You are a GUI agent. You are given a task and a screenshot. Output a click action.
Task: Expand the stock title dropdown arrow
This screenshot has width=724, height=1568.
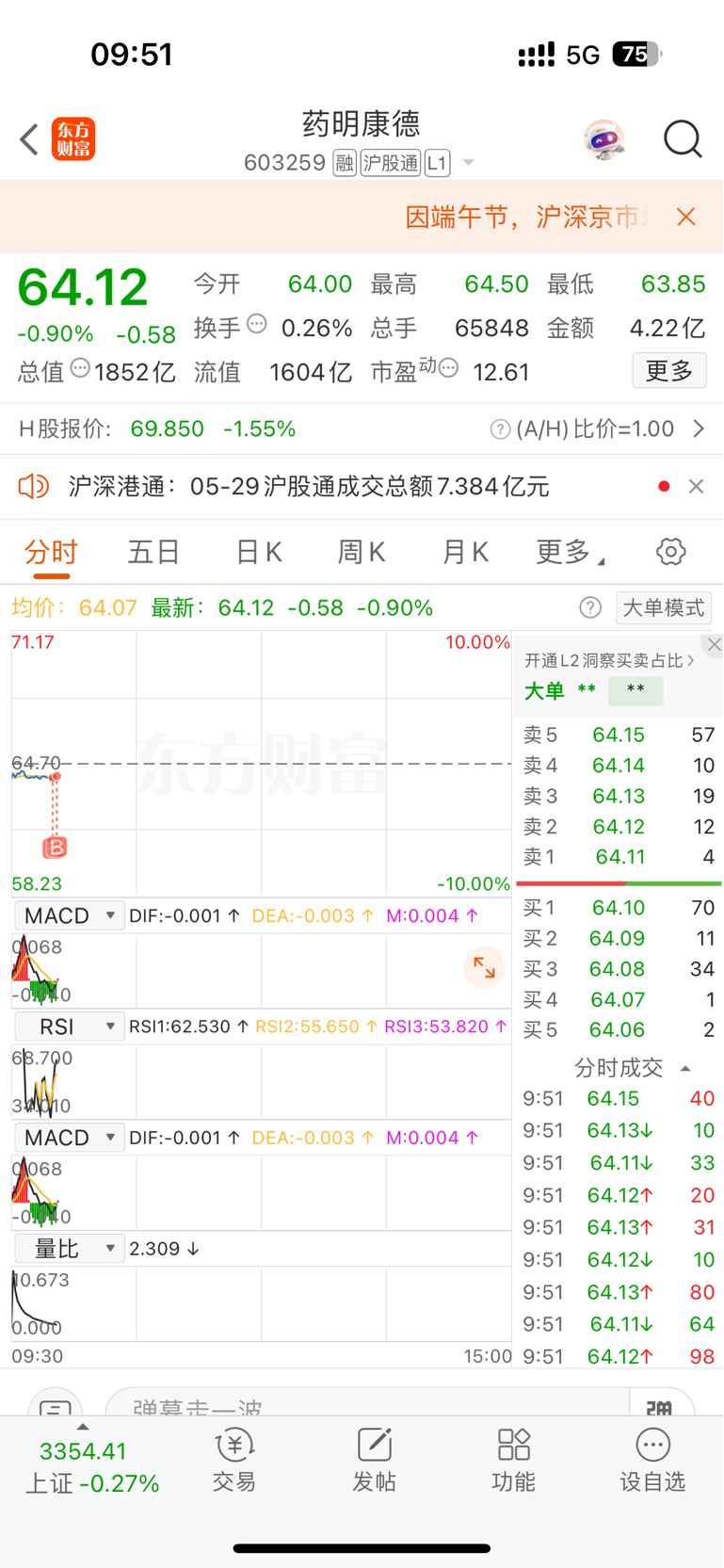click(x=468, y=163)
